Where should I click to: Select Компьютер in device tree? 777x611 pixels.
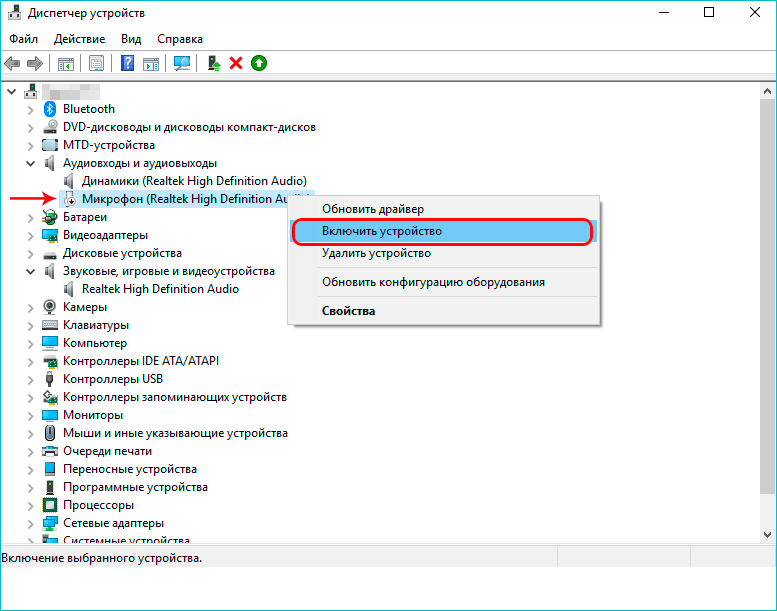[x=95, y=343]
